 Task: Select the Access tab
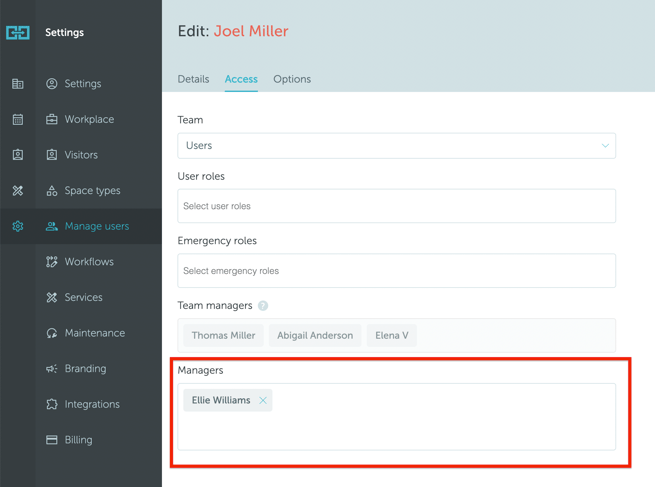[x=241, y=79]
